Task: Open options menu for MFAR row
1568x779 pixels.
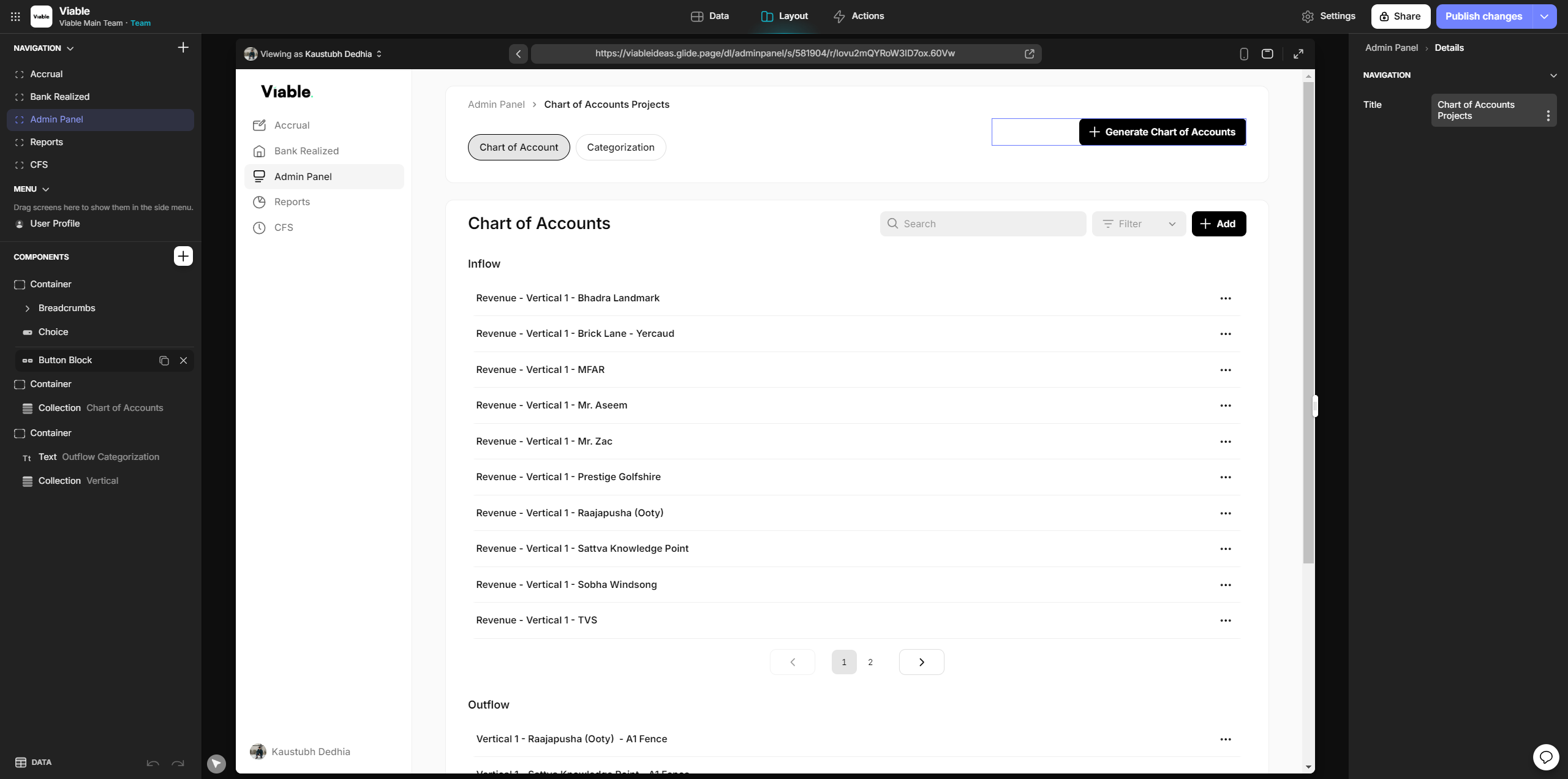Action: click(x=1226, y=371)
